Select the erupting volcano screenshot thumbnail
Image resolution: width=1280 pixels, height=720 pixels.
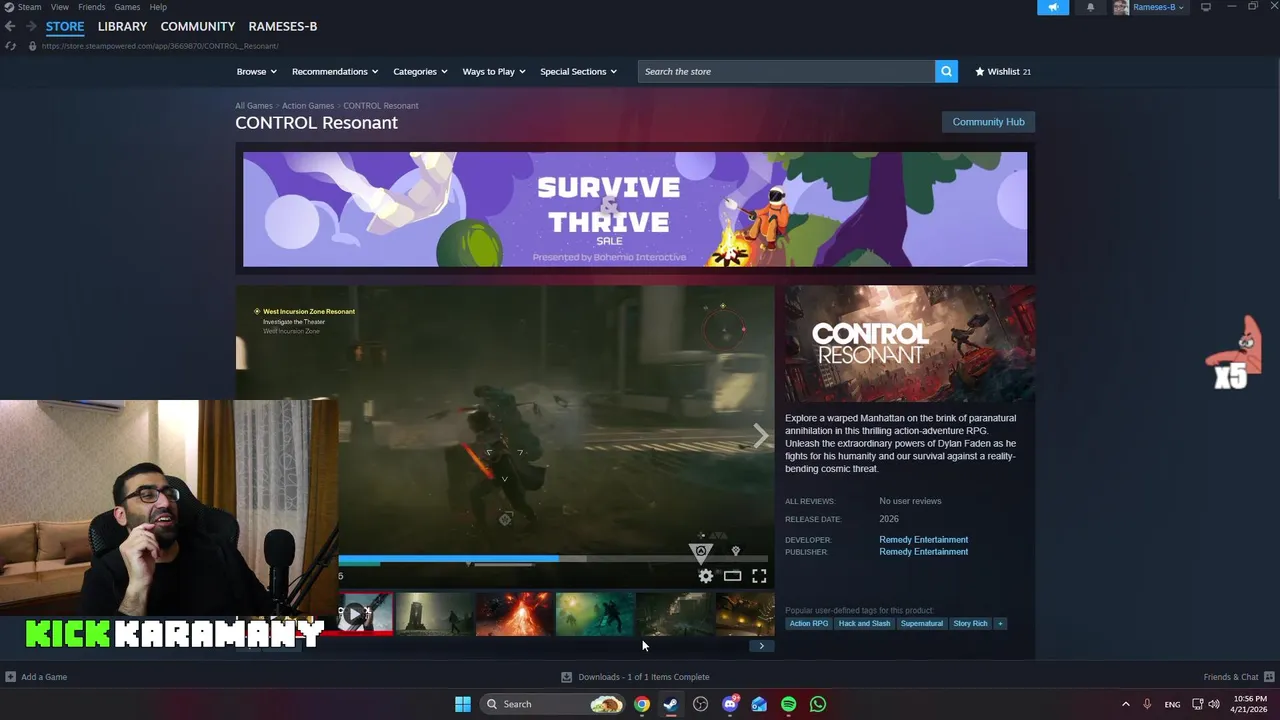514,613
